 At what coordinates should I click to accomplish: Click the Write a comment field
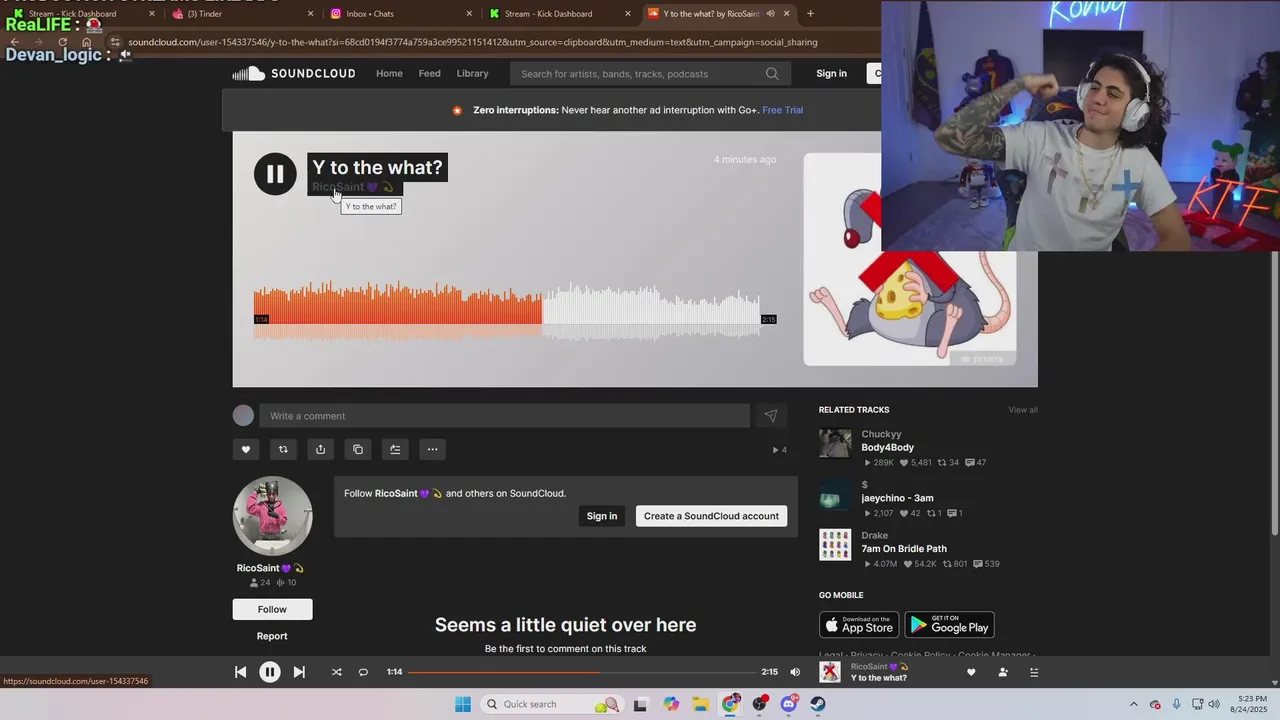(504, 416)
